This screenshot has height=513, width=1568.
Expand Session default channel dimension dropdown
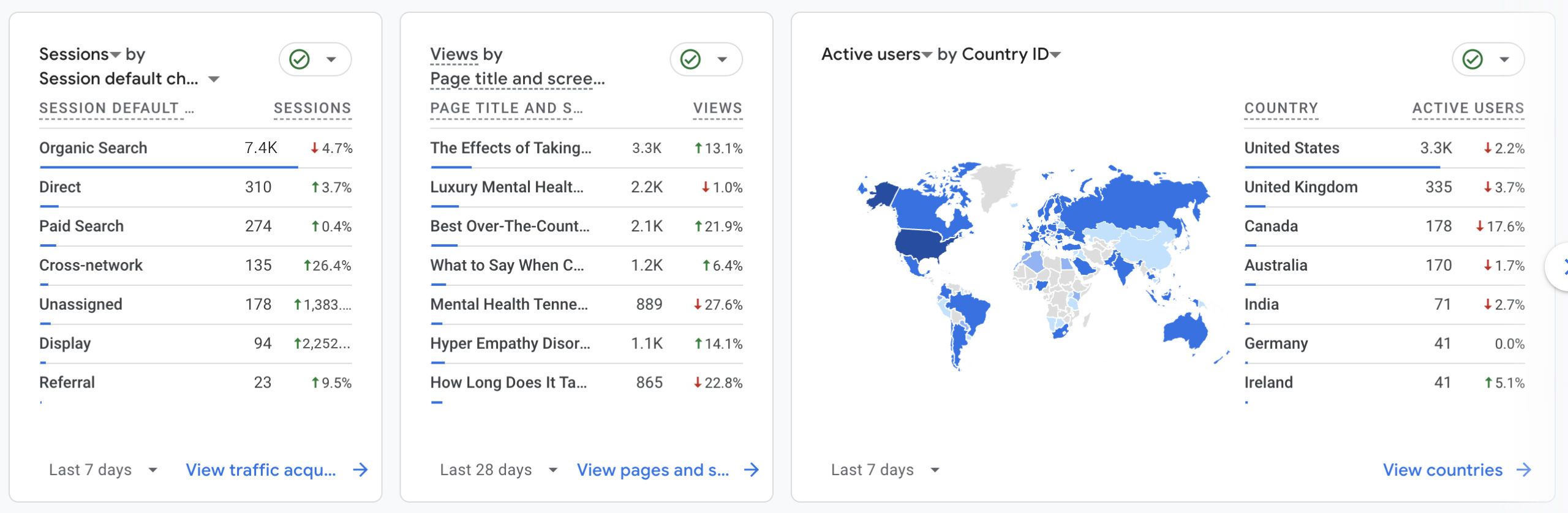tap(214, 79)
